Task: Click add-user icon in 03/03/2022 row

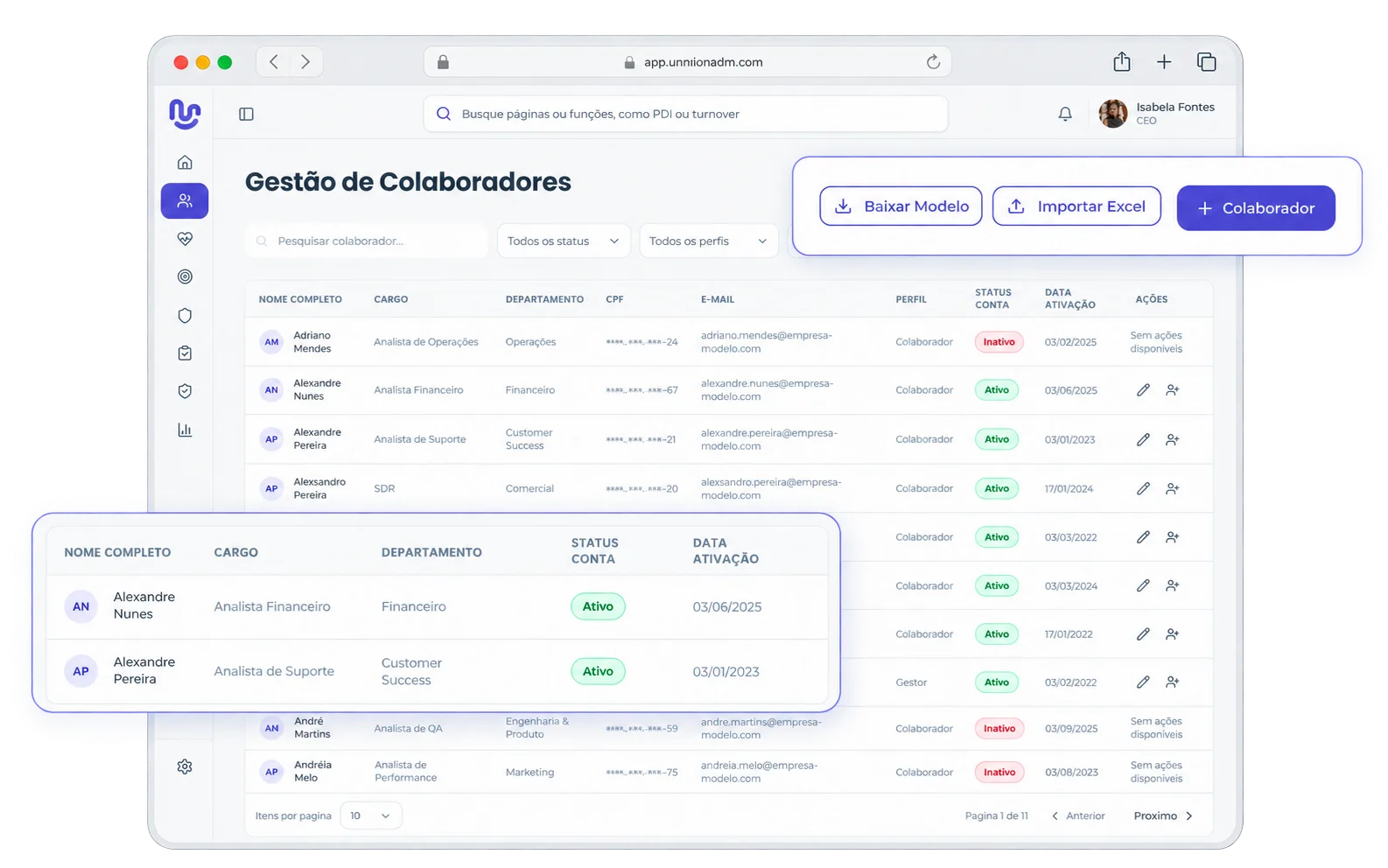Action: point(1173,536)
